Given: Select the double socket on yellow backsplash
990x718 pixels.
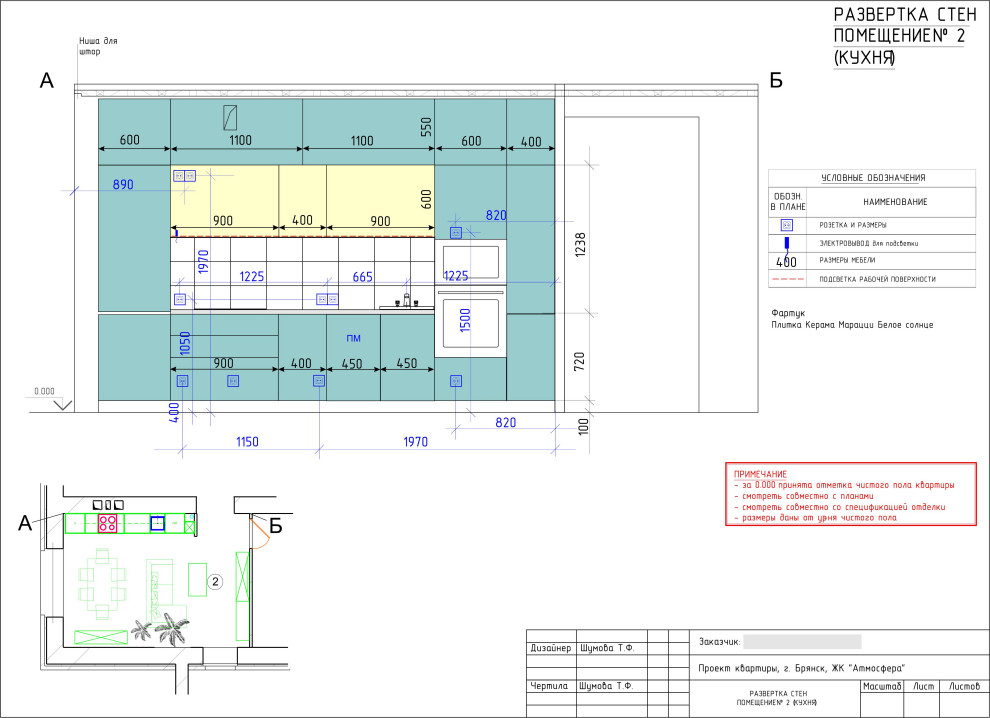Looking at the screenshot, I should (184, 176).
